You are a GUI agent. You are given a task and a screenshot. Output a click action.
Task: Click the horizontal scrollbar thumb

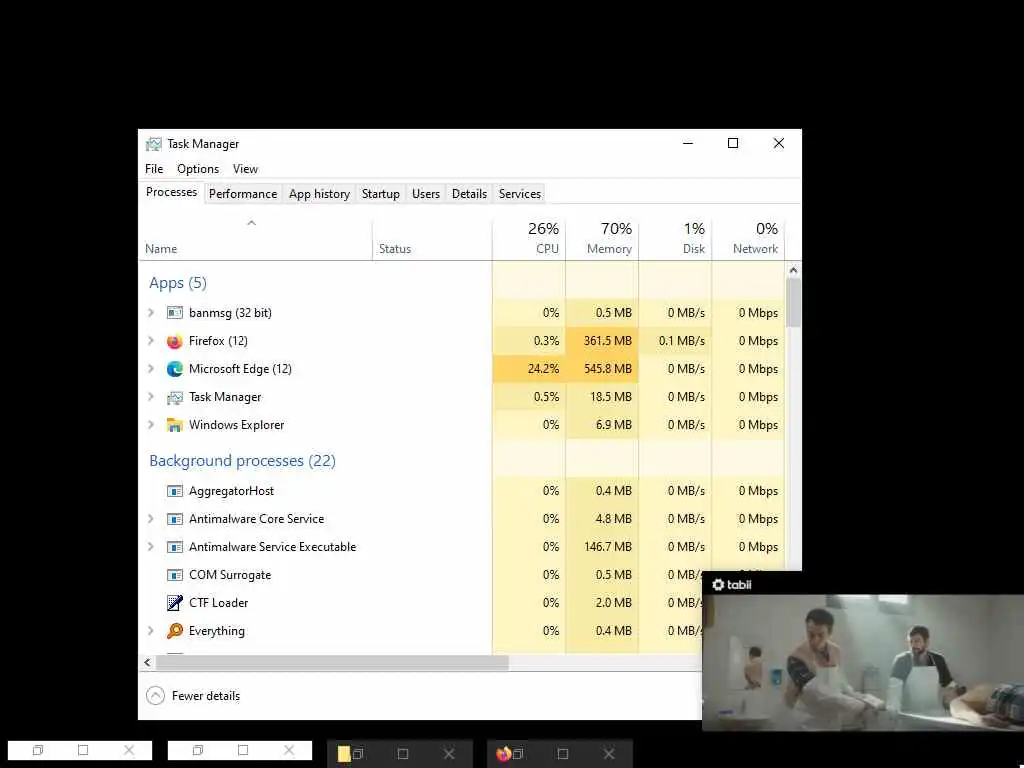332,663
